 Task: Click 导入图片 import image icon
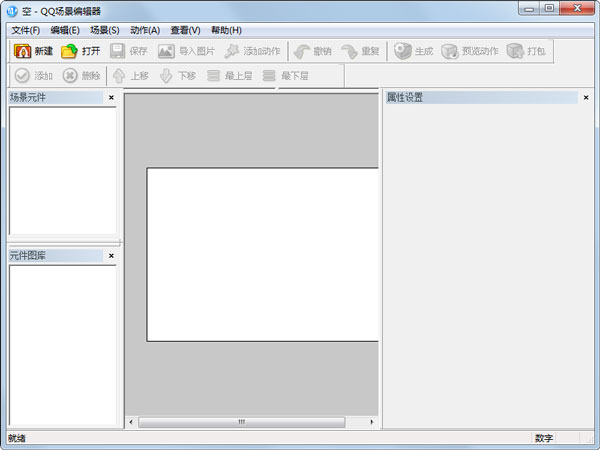pyautogui.click(x=166, y=51)
